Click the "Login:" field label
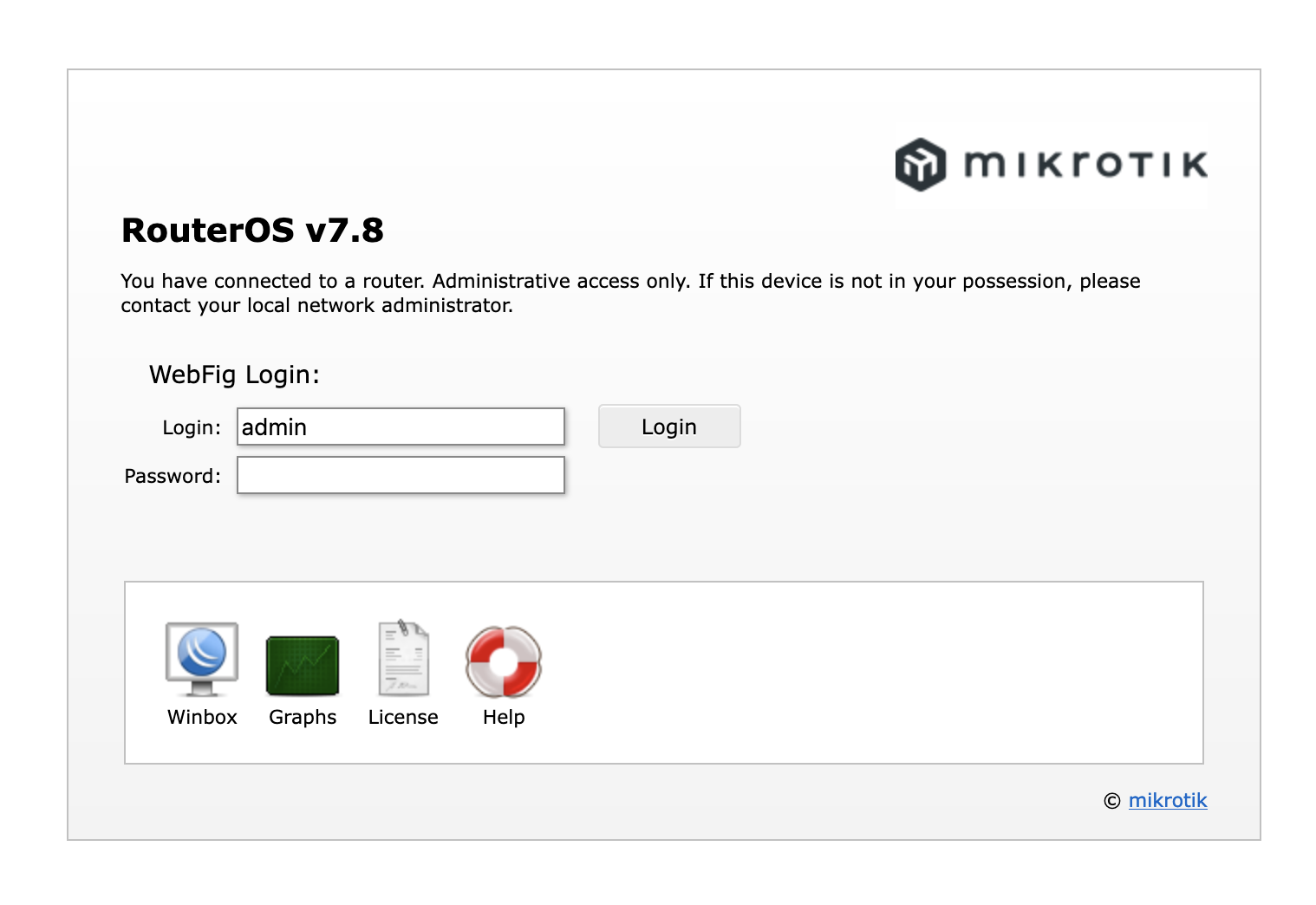Viewport: 1316px width, 905px height. (x=192, y=427)
